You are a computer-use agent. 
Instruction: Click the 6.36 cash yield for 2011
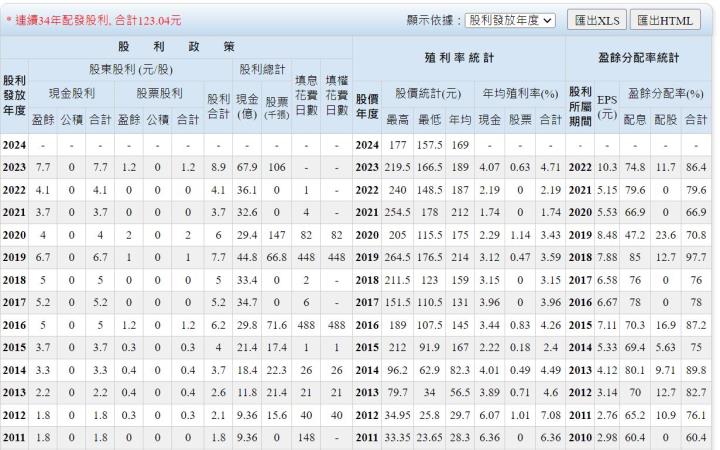(x=489, y=438)
